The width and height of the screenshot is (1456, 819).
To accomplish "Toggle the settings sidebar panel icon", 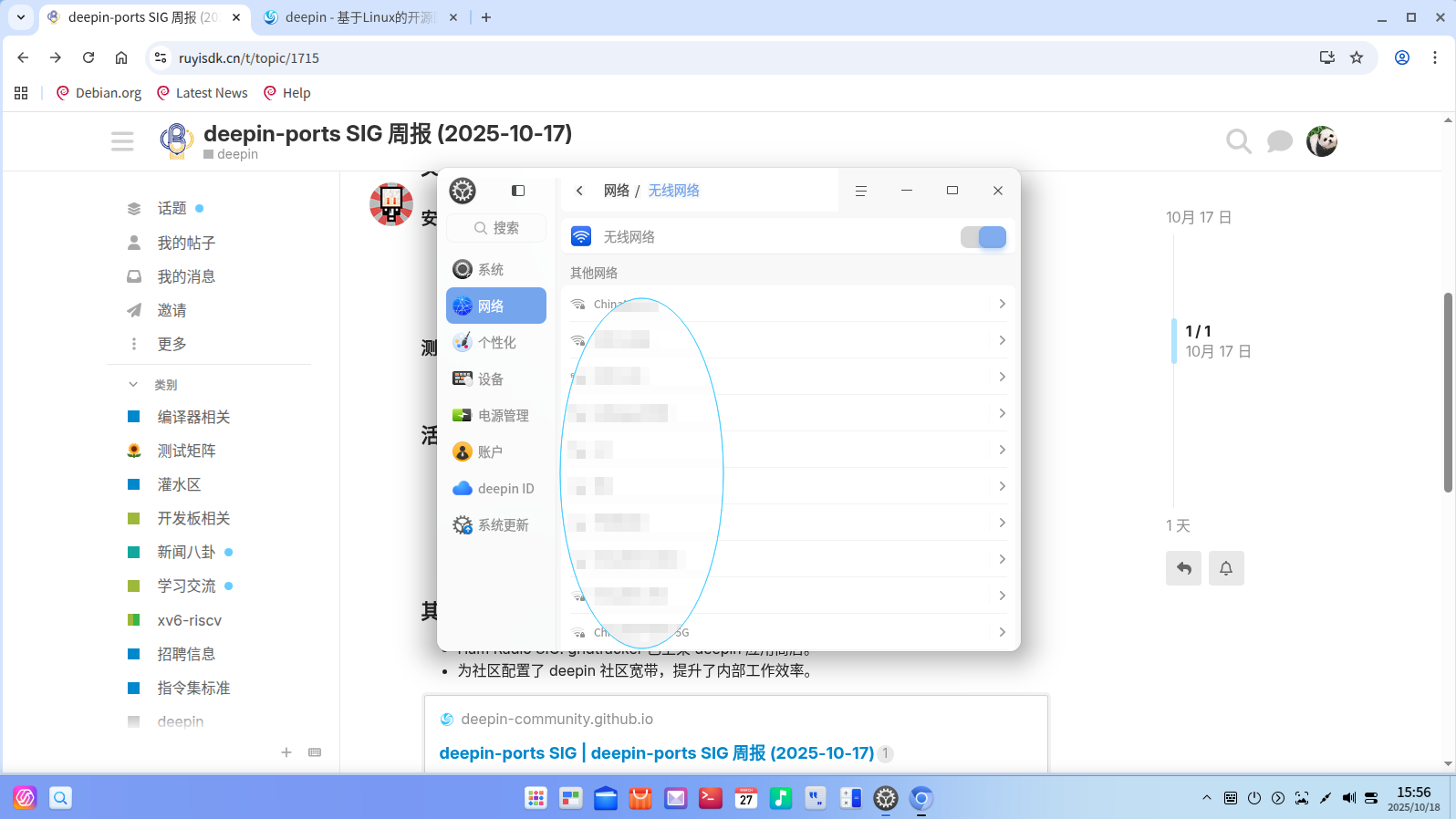I will [x=518, y=191].
